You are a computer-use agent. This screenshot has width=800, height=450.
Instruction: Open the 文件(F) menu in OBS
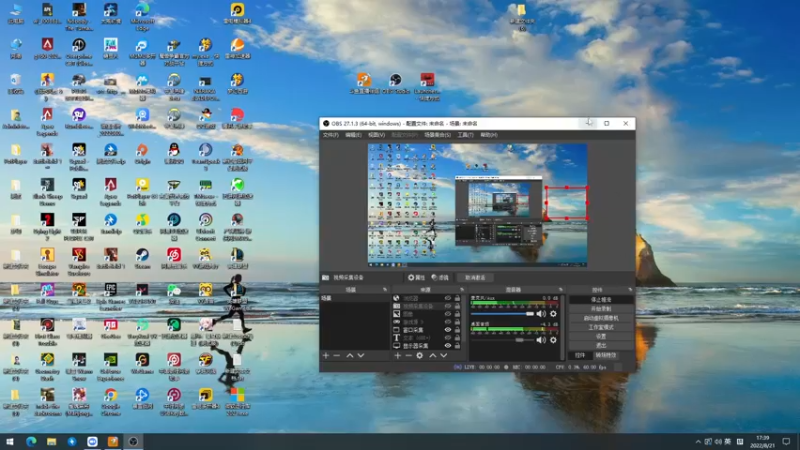coord(331,135)
